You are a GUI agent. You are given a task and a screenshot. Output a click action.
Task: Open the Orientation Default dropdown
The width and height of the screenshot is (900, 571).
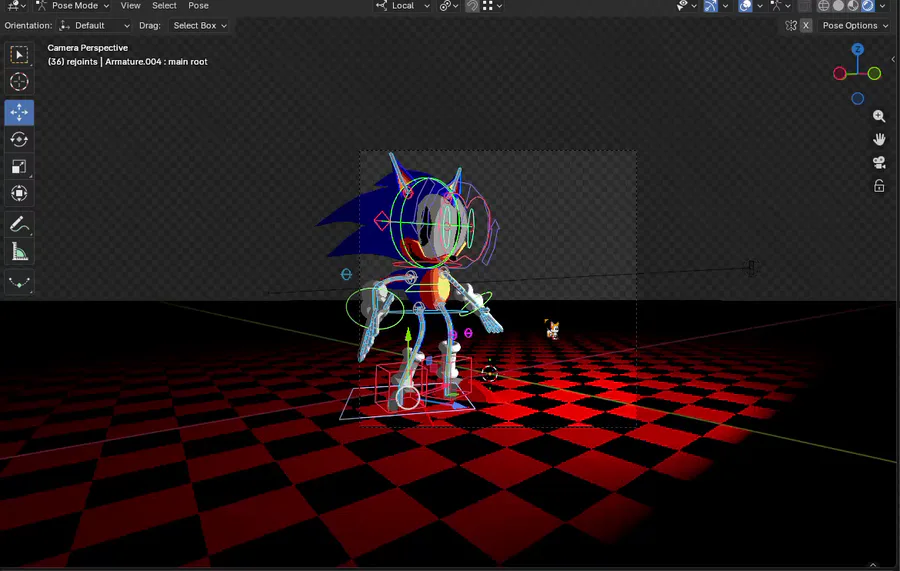point(95,26)
